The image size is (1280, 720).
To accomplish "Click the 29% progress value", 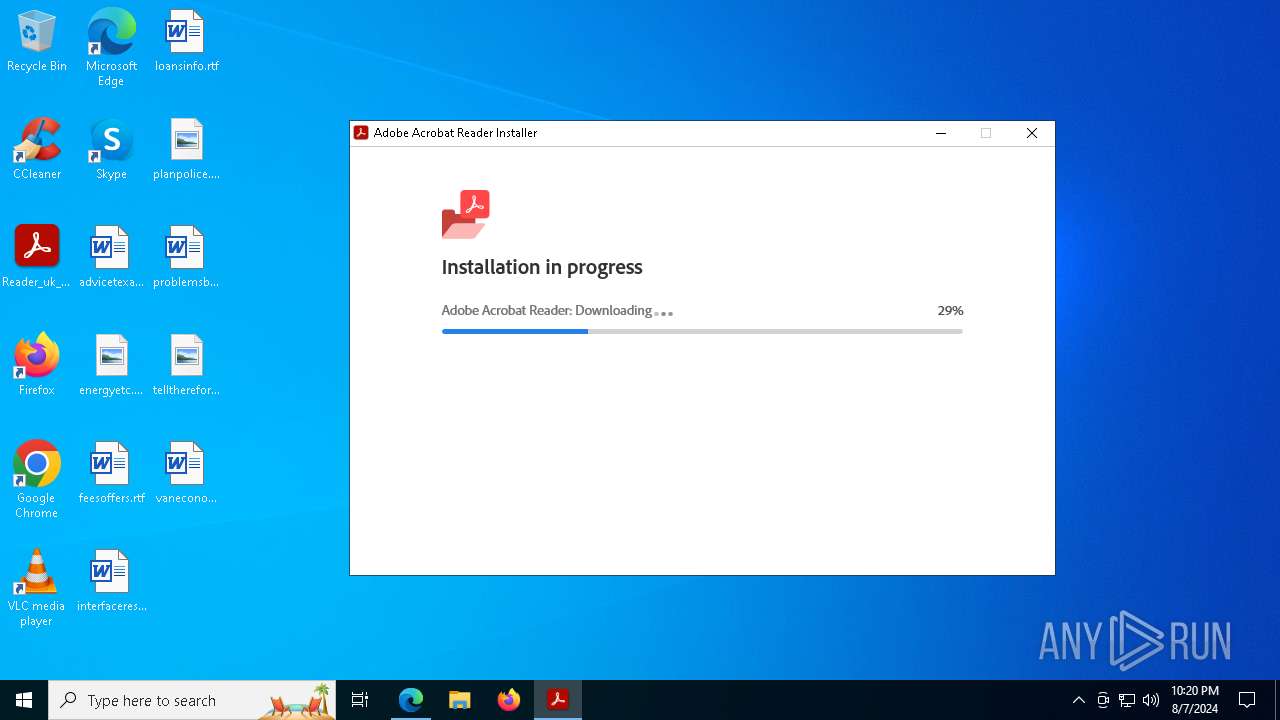I will pos(950,311).
